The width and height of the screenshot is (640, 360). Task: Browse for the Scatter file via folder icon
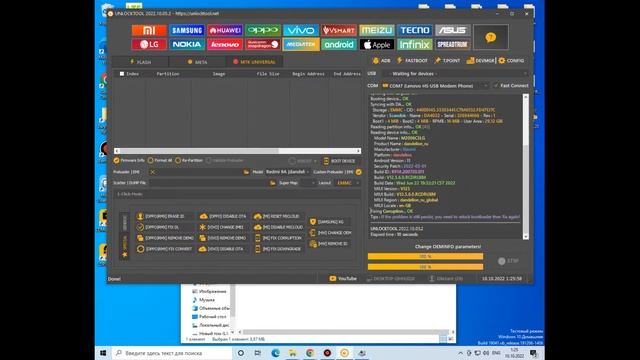[272, 183]
